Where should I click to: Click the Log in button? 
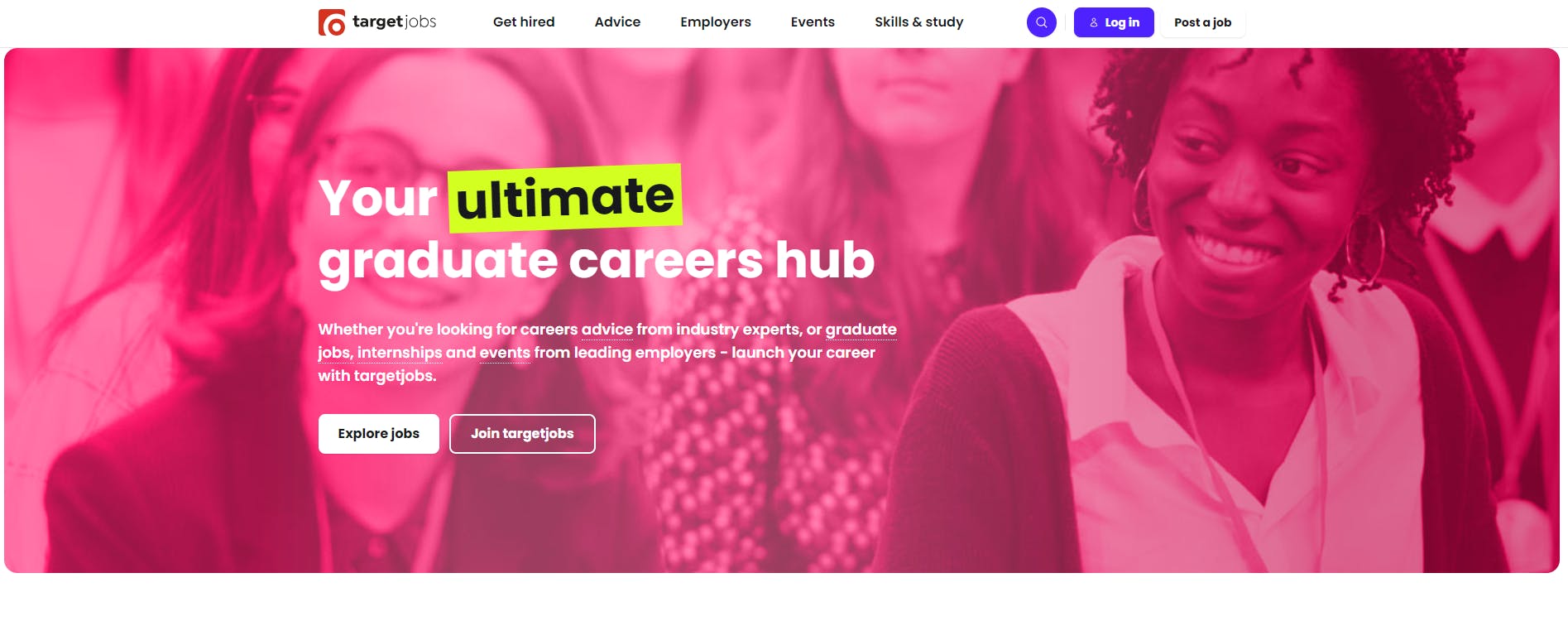click(x=1114, y=22)
